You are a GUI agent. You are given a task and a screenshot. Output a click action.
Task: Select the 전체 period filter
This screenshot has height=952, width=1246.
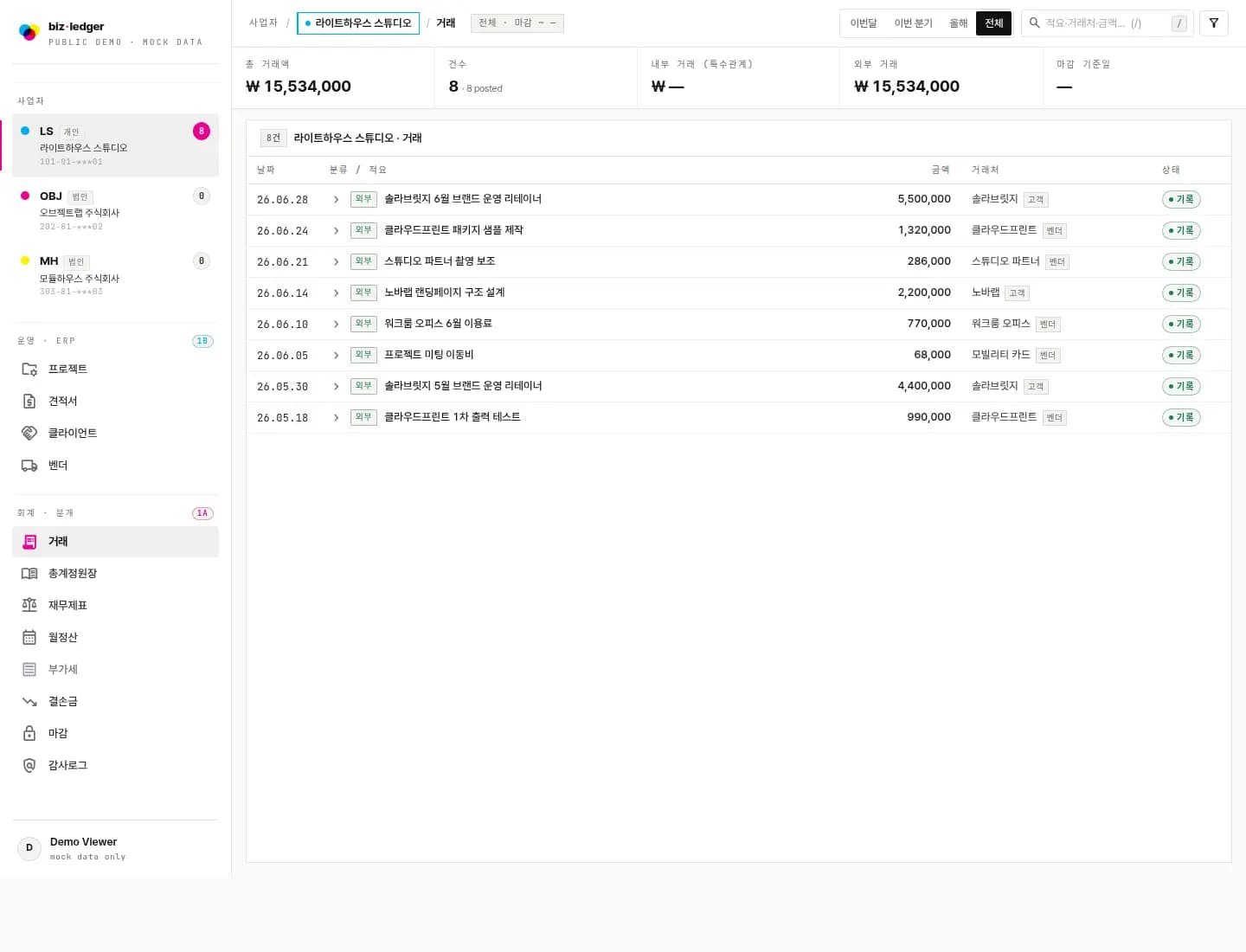993,23
